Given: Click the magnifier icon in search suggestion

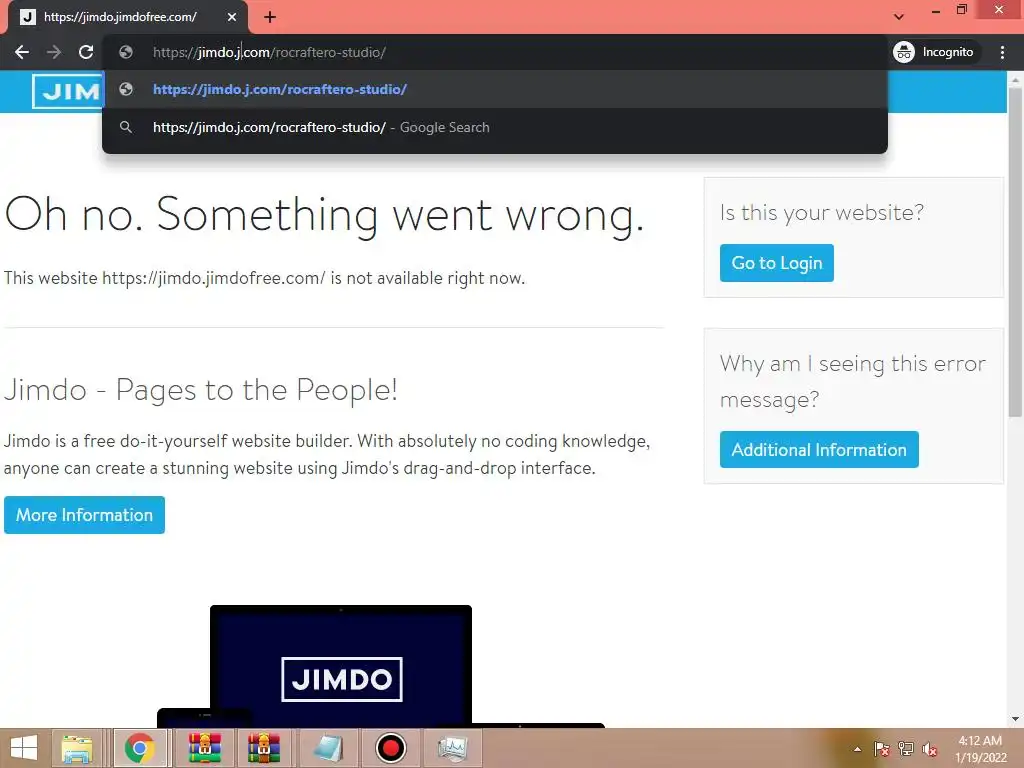Looking at the screenshot, I should tap(126, 127).
